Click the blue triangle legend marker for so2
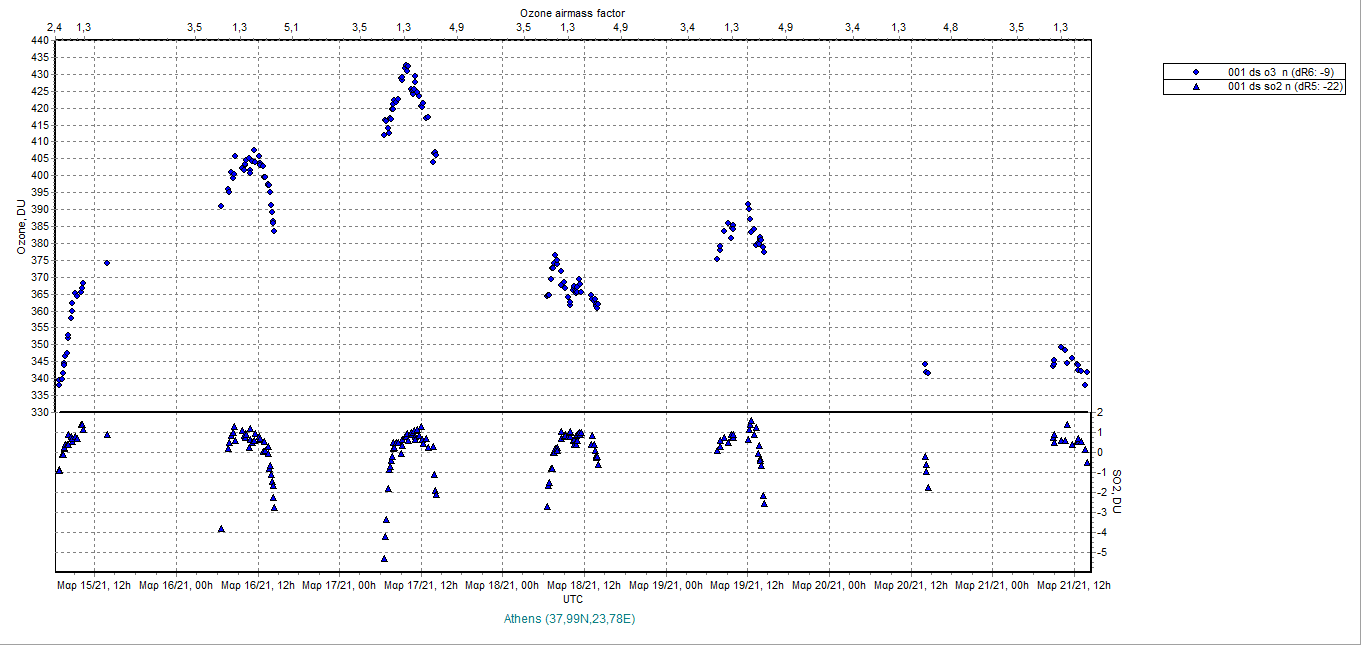The width and height of the screenshot is (1361, 645). pyautogui.click(x=1196, y=87)
